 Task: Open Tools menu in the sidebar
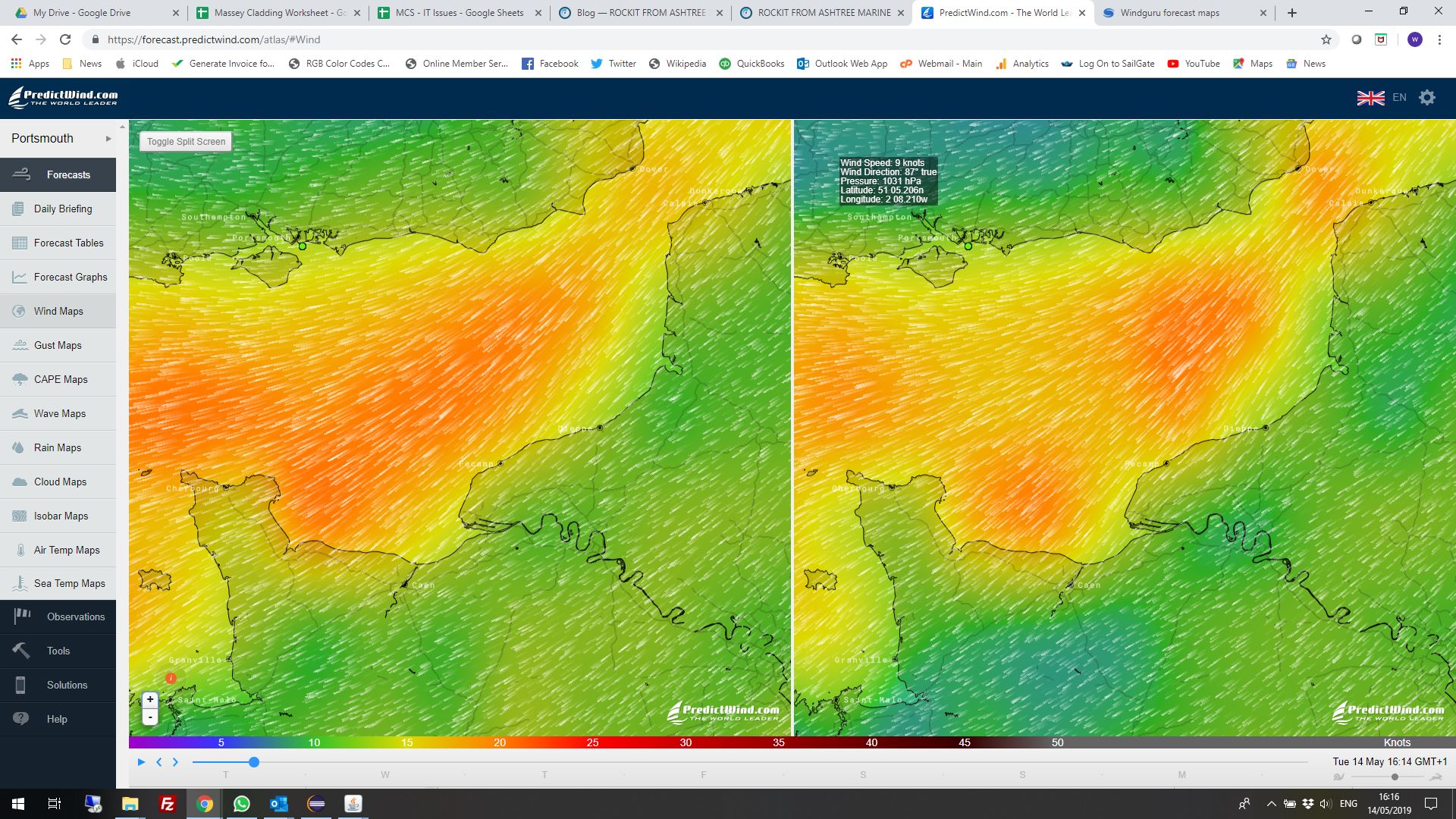point(58,651)
